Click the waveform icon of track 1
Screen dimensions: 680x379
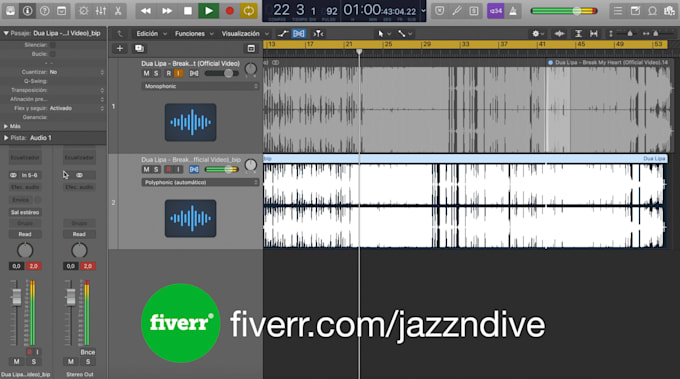pyautogui.click(x=190, y=122)
